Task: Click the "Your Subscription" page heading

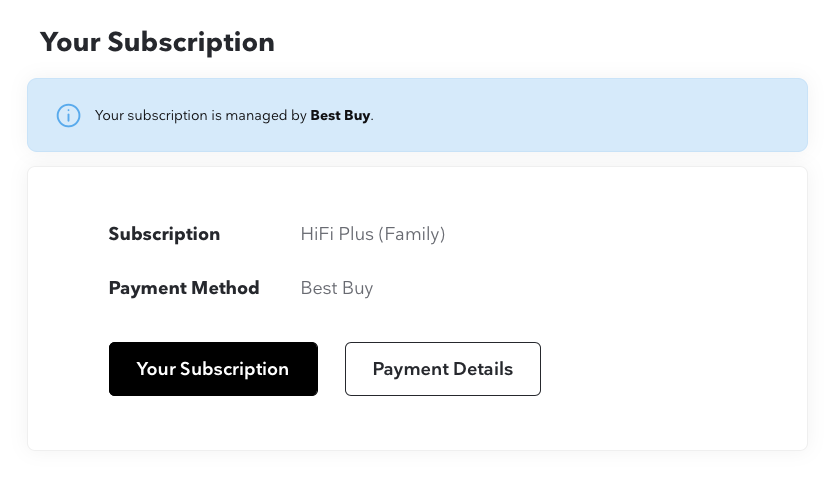Action: (x=157, y=42)
